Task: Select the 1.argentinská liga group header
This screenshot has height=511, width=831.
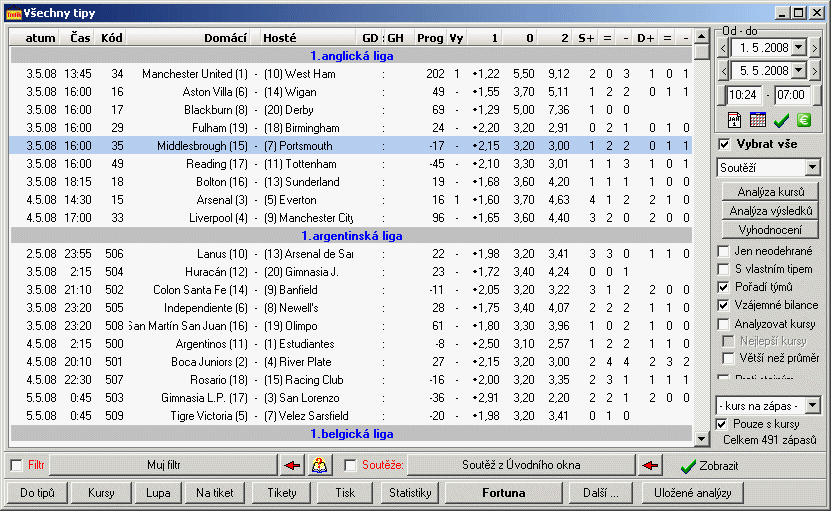Action: [x=351, y=236]
